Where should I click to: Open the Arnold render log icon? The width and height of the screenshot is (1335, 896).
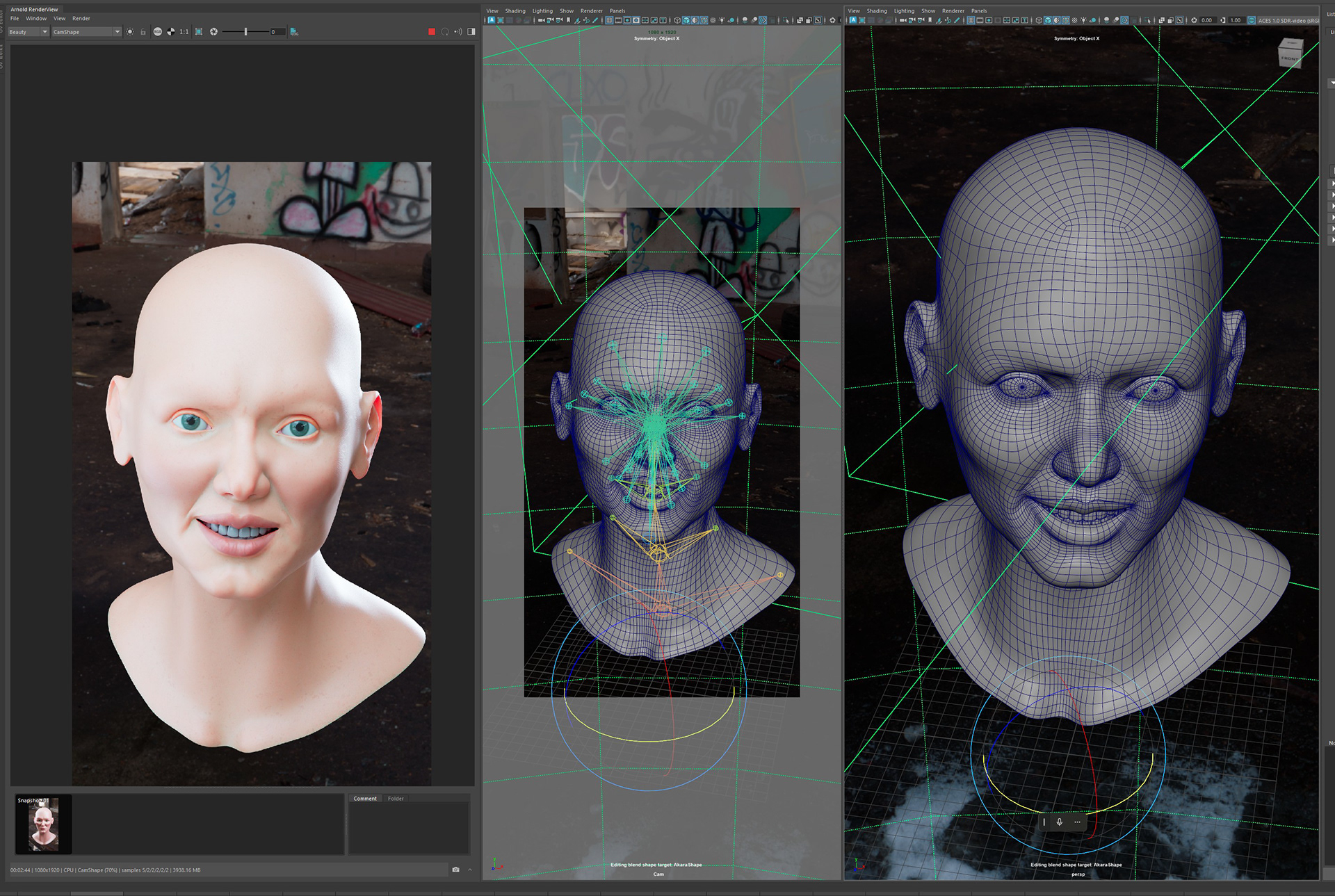294,32
